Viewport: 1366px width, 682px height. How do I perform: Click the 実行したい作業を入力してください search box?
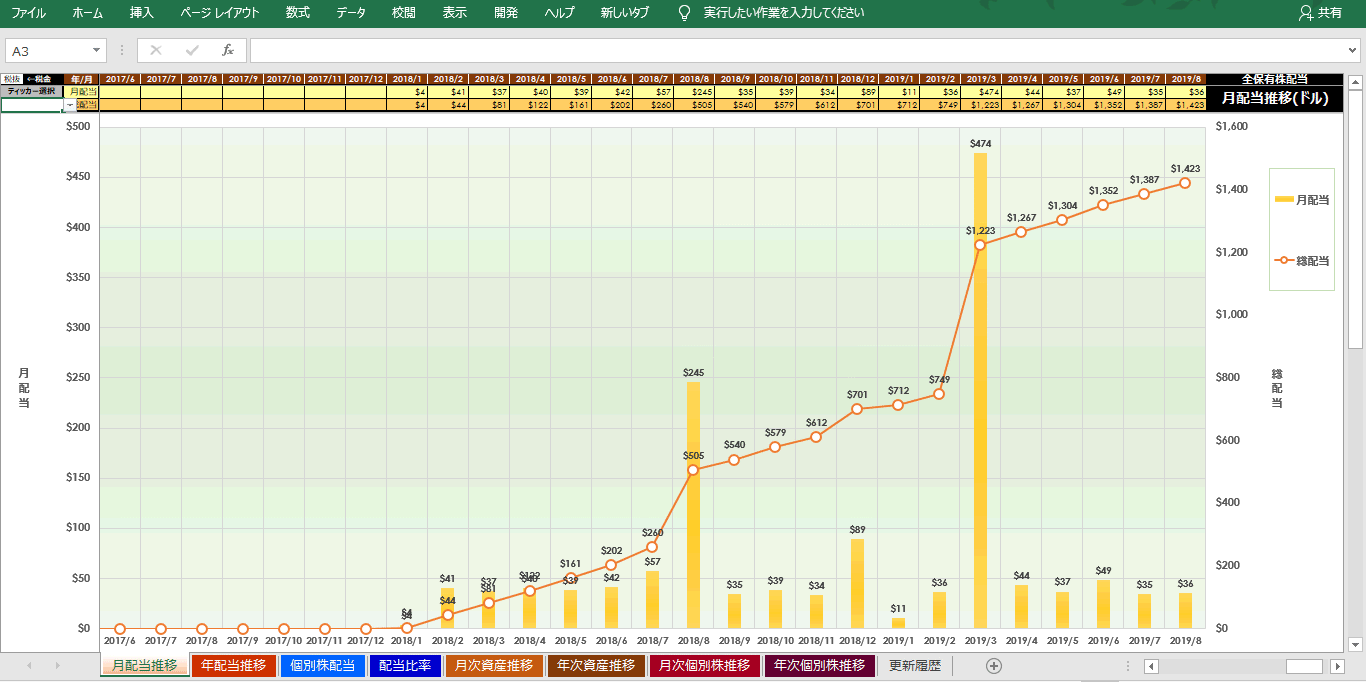pos(784,13)
